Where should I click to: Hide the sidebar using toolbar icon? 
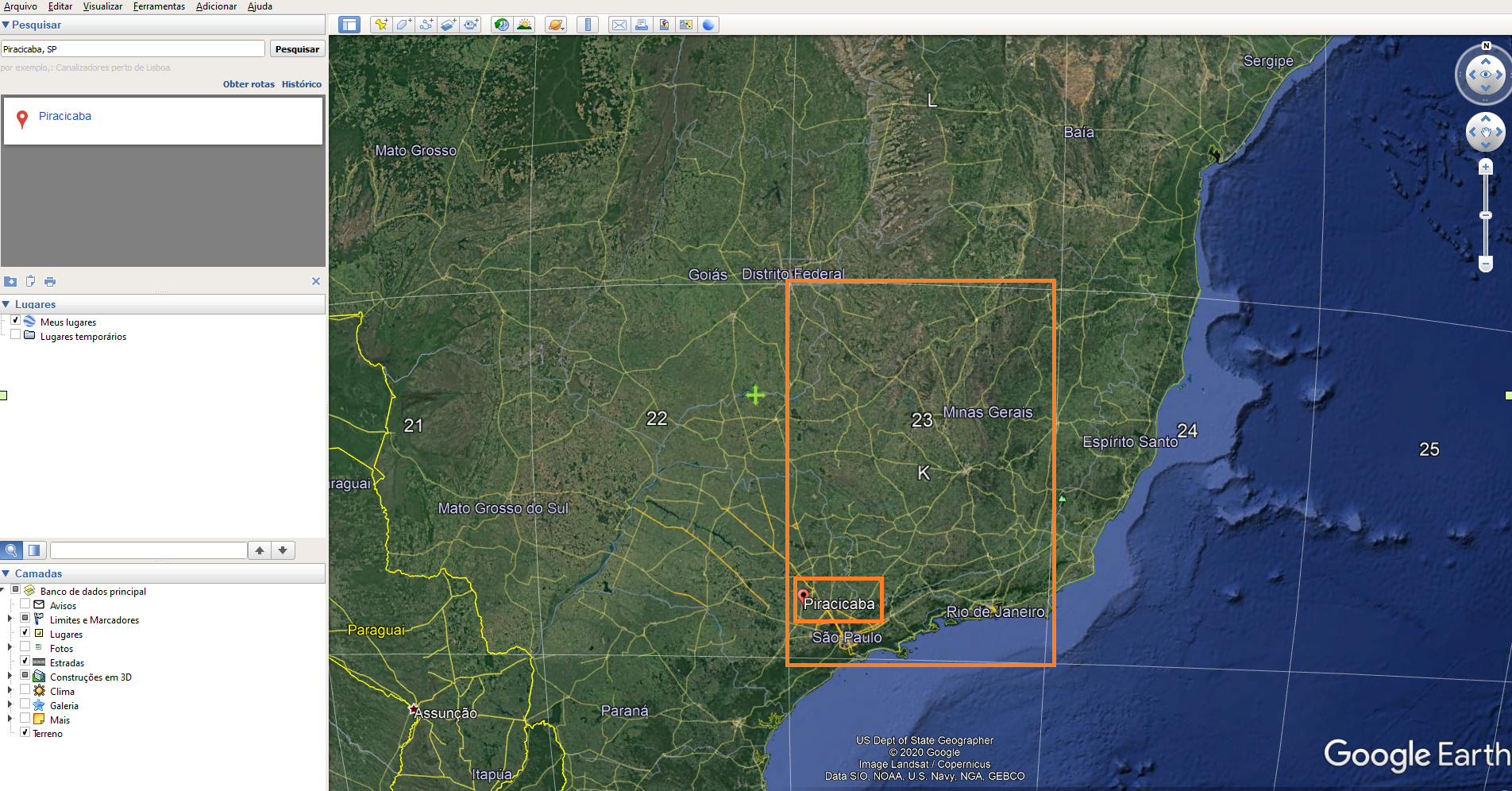pos(349,25)
